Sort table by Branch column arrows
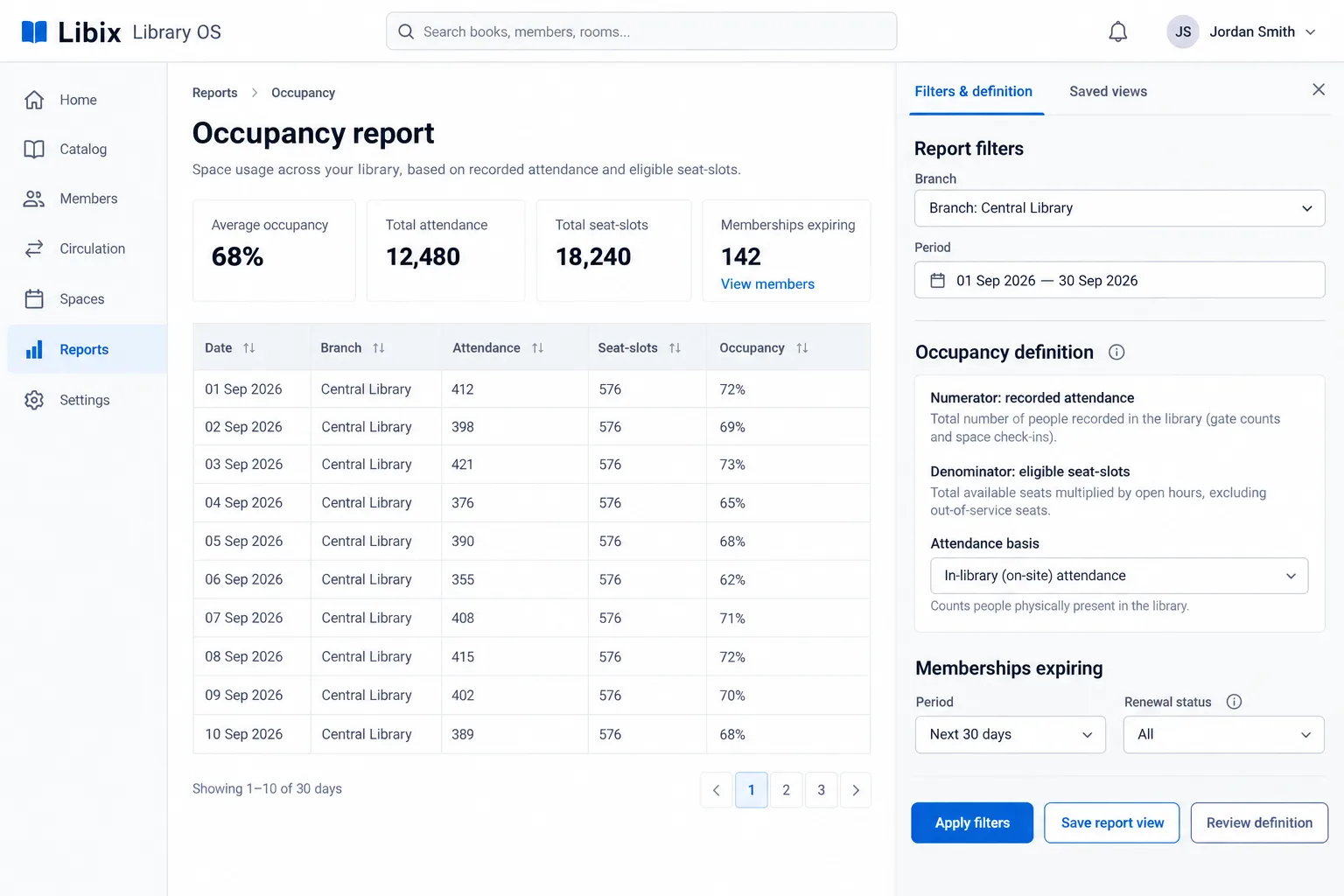1344x896 pixels. pyautogui.click(x=379, y=348)
